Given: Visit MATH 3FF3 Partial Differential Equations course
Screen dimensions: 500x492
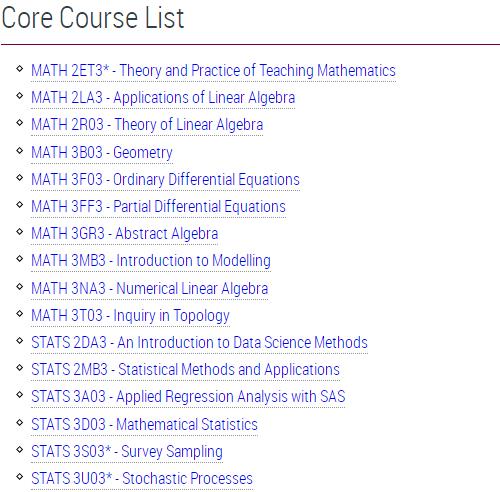Looking at the screenshot, I should tap(158, 207).
